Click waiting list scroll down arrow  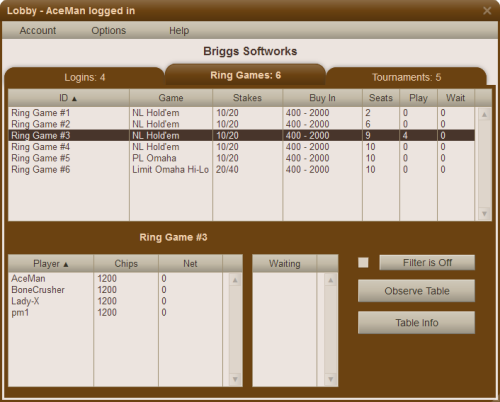click(x=330, y=379)
